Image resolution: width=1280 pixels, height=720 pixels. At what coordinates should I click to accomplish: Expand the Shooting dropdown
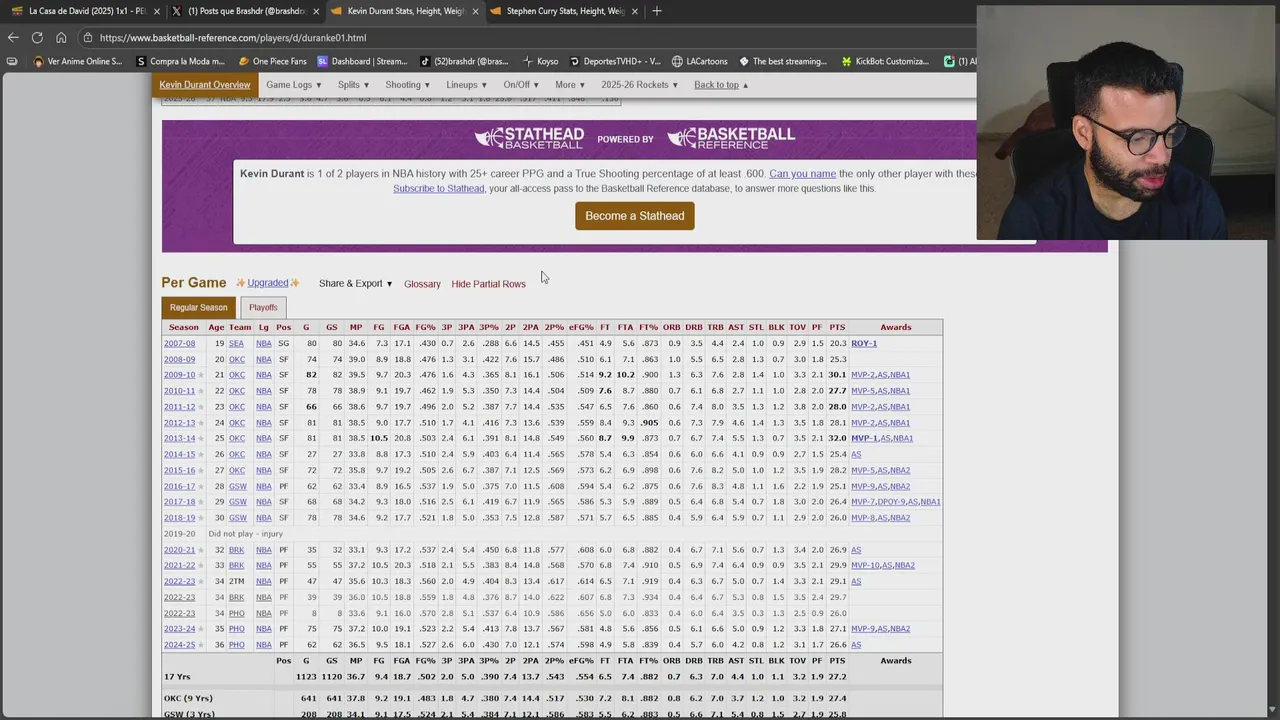click(x=407, y=85)
